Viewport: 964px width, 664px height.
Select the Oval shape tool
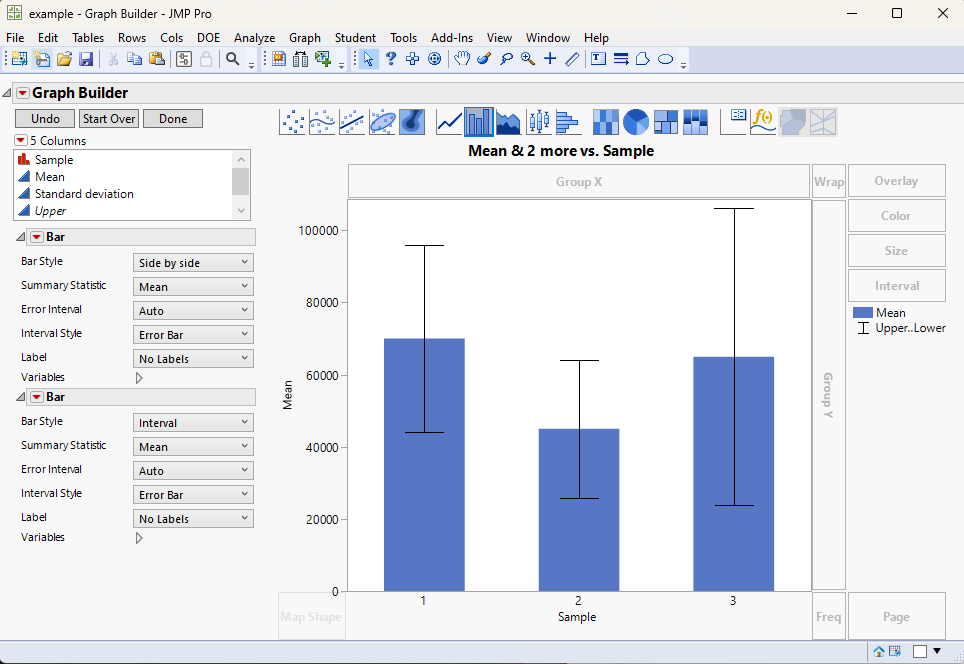[665, 59]
